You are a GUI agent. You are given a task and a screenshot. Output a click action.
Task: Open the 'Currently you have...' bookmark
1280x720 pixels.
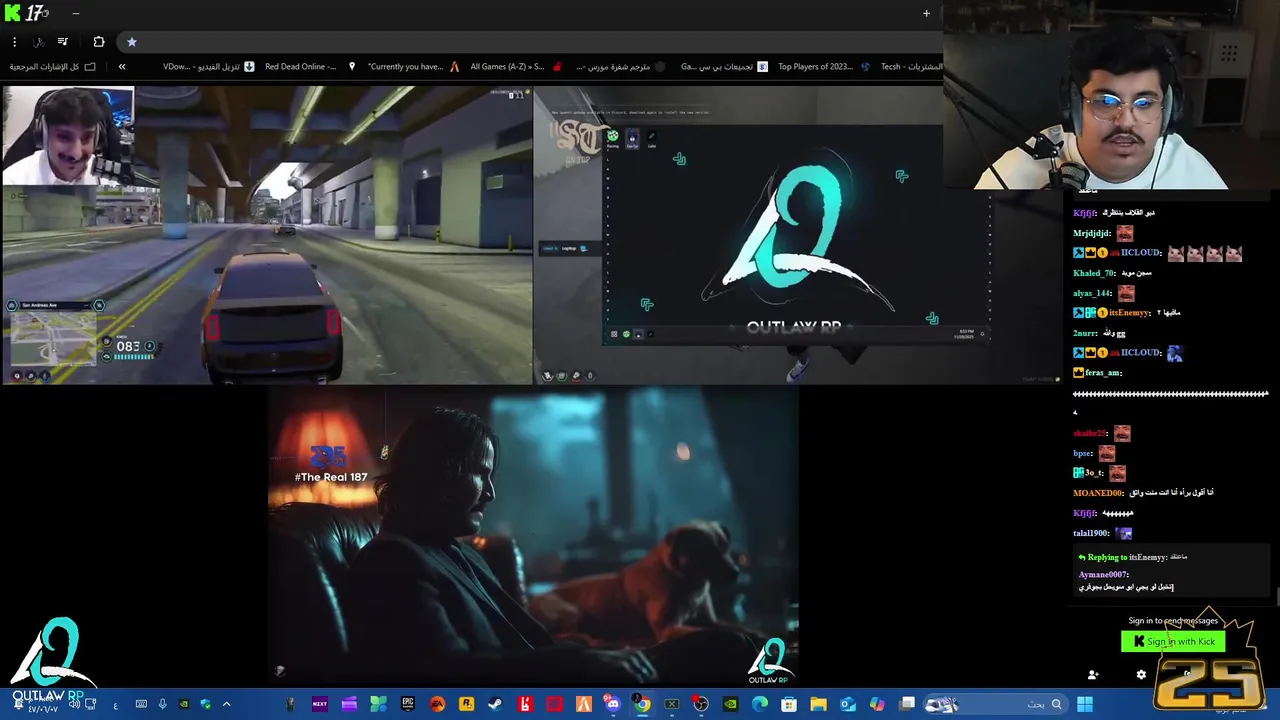413,67
